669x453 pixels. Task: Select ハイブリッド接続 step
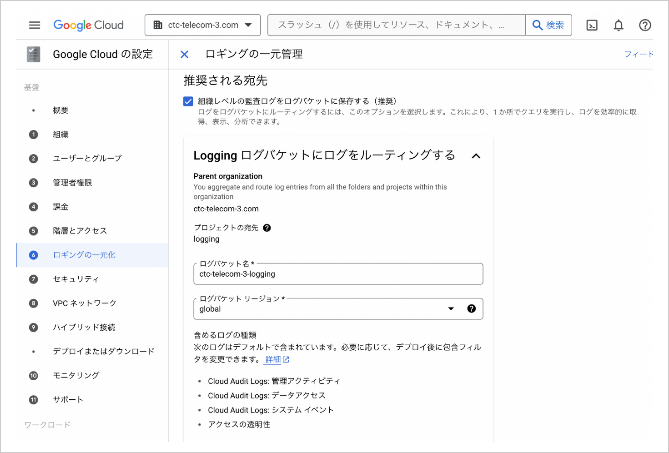92,328
